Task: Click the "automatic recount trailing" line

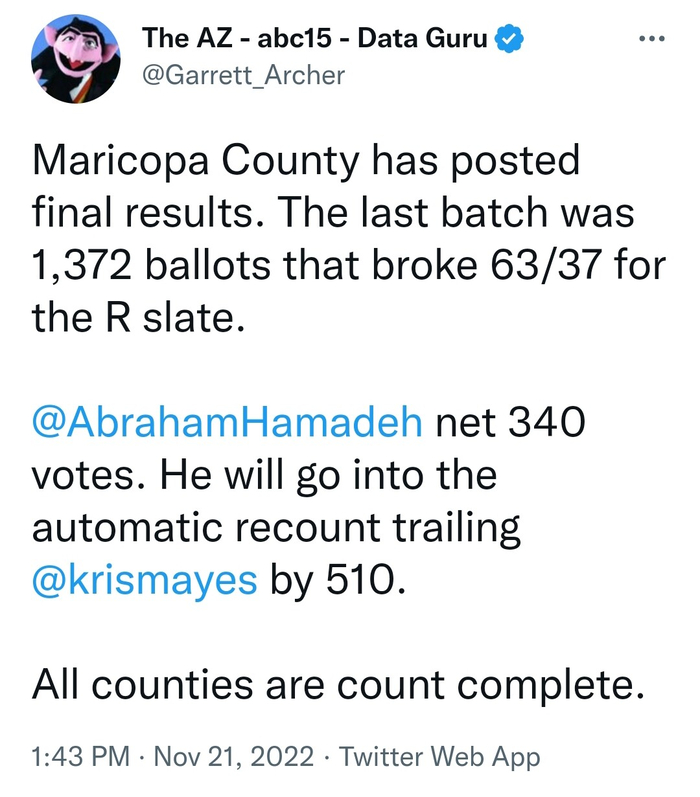Action: point(277,530)
